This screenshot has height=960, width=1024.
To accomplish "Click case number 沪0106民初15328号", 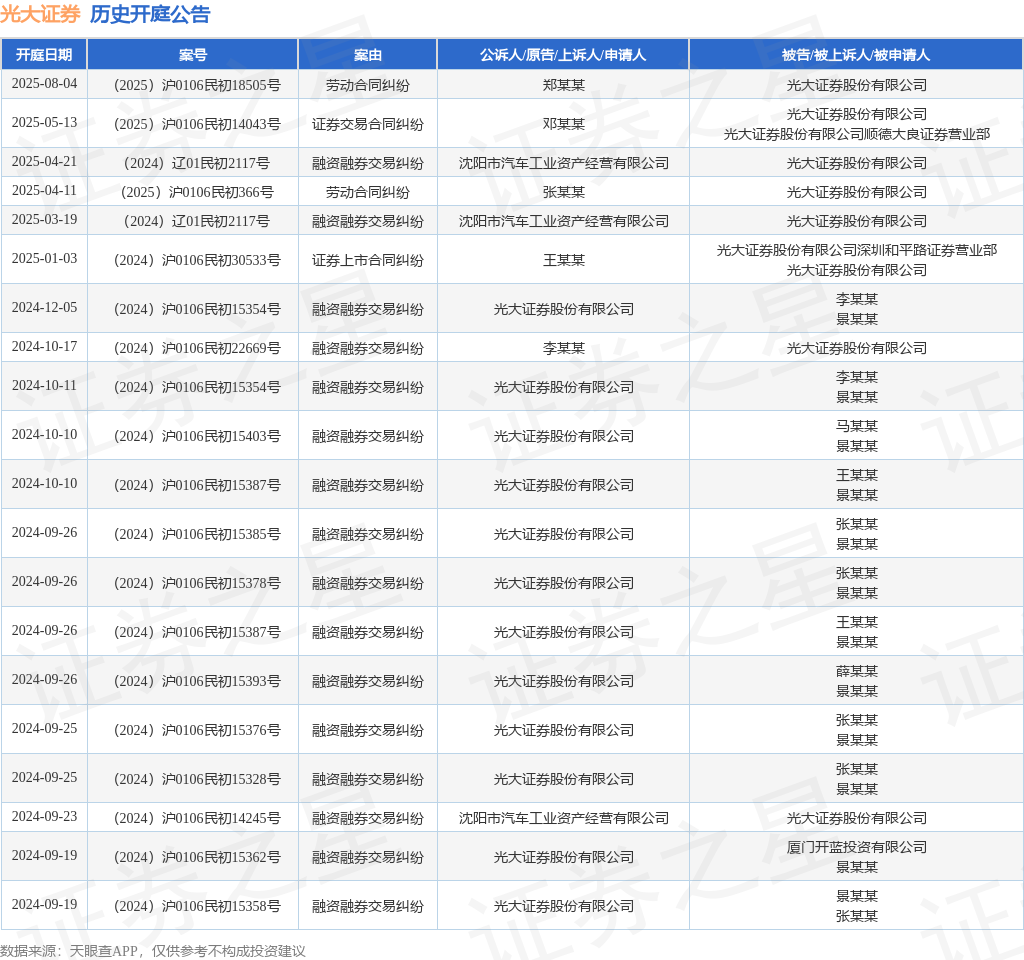I will 197,779.
